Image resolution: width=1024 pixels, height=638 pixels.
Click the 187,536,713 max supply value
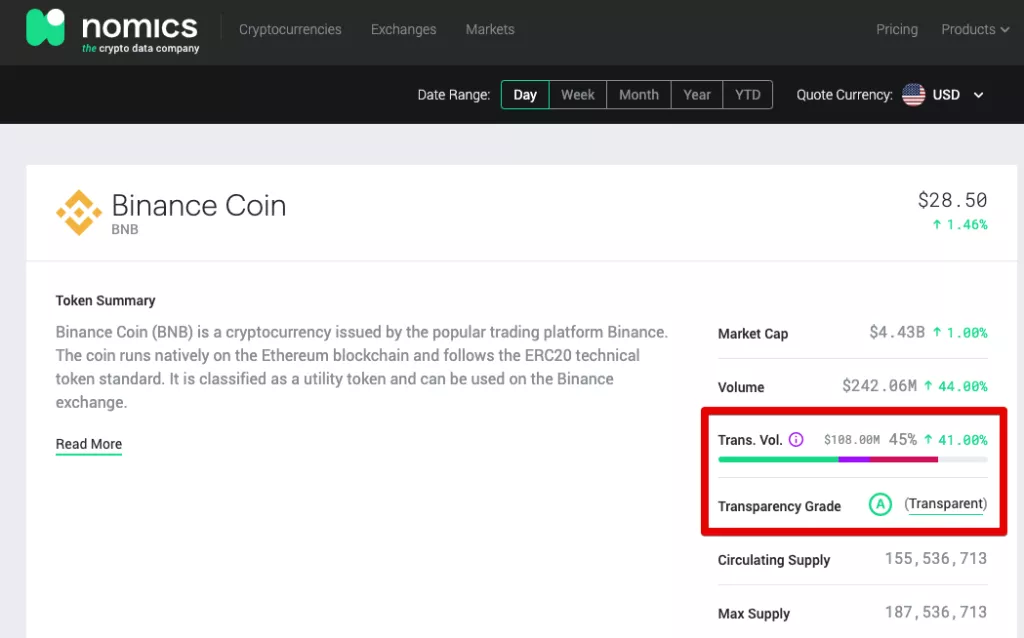click(936, 612)
